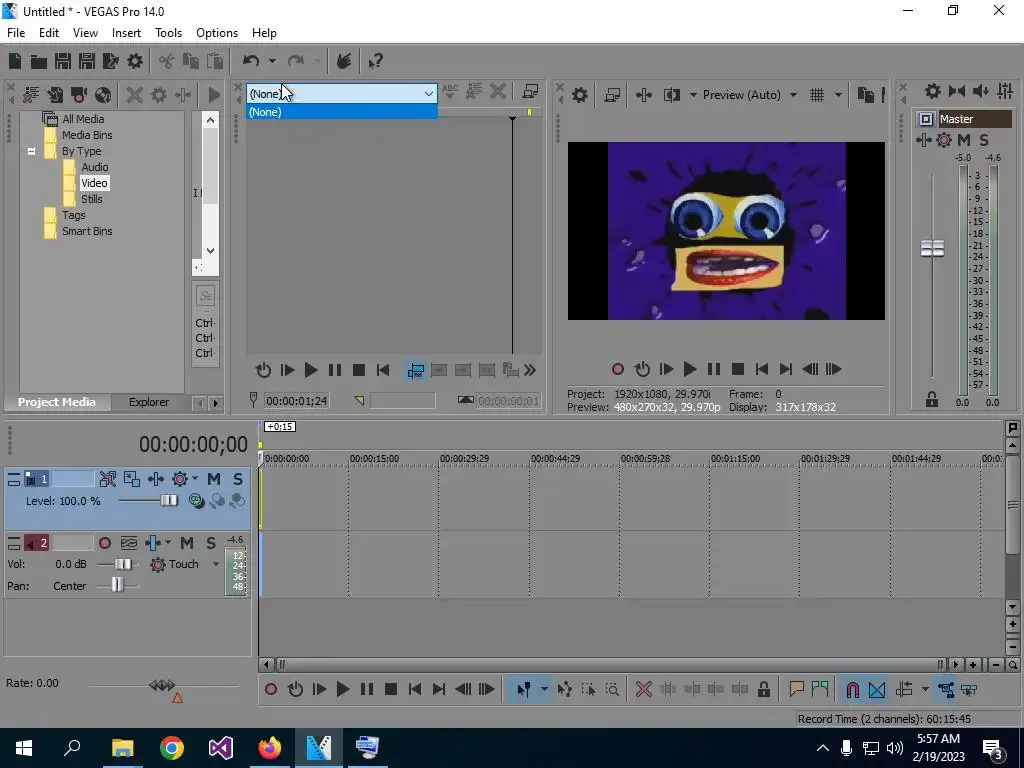Open split screen view dropdown arrow

click(693, 95)
